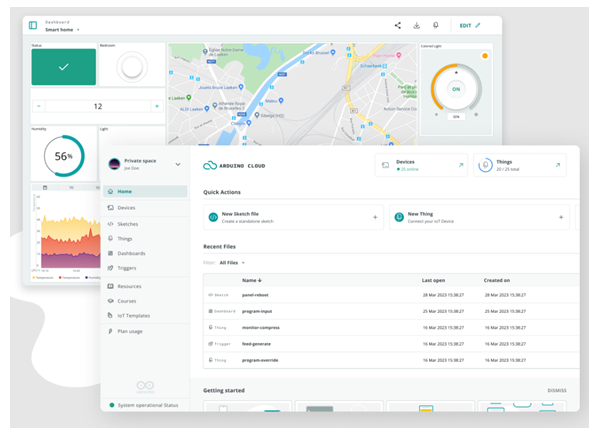Click the notification bell icon
Screen dimensions: 600x436
tap(435, 25)
